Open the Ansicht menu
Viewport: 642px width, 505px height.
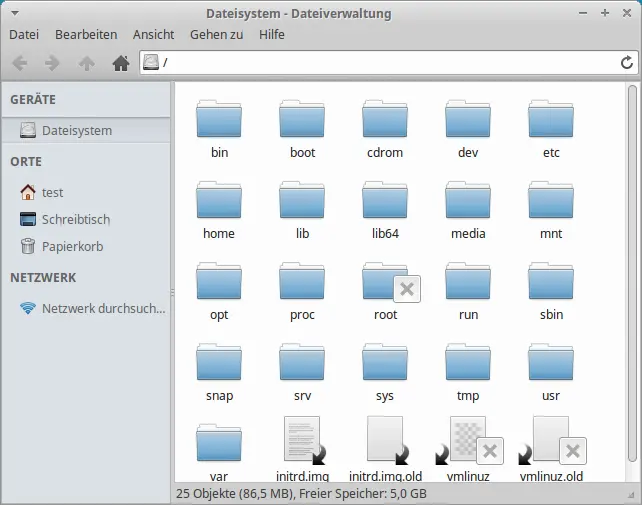(153, 34)
